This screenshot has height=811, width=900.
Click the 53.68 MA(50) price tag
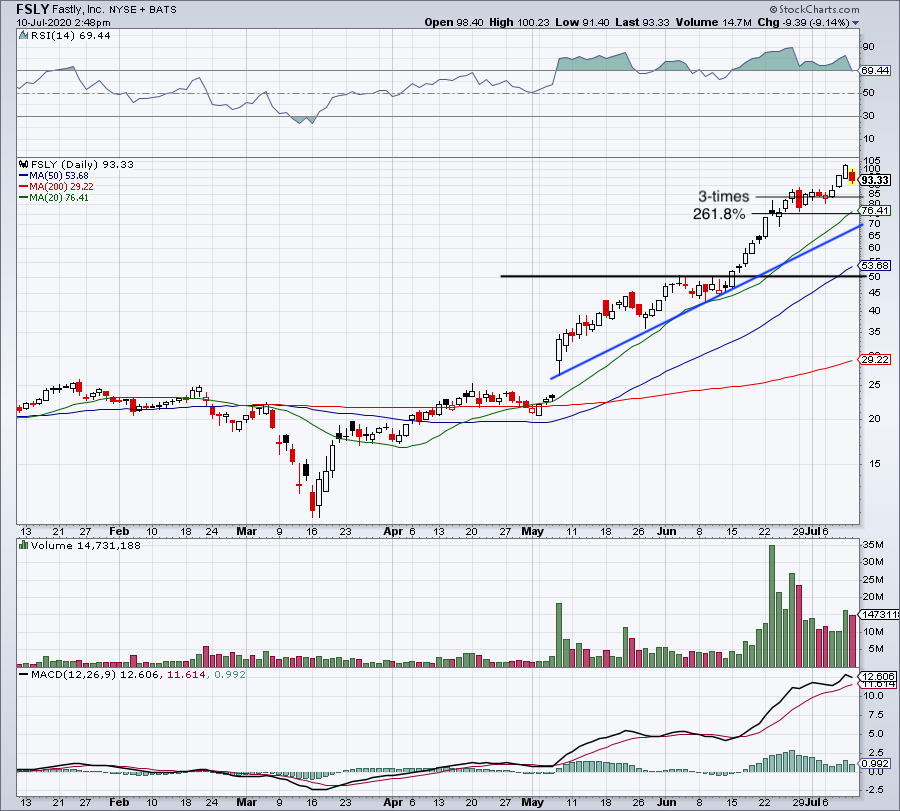(876, 266)
